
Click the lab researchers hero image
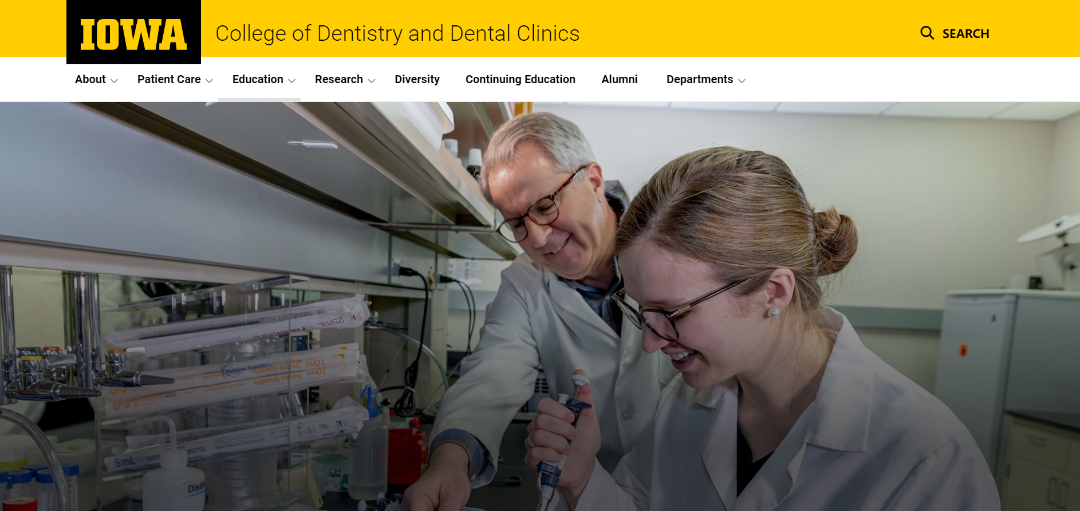click(540, 306)
